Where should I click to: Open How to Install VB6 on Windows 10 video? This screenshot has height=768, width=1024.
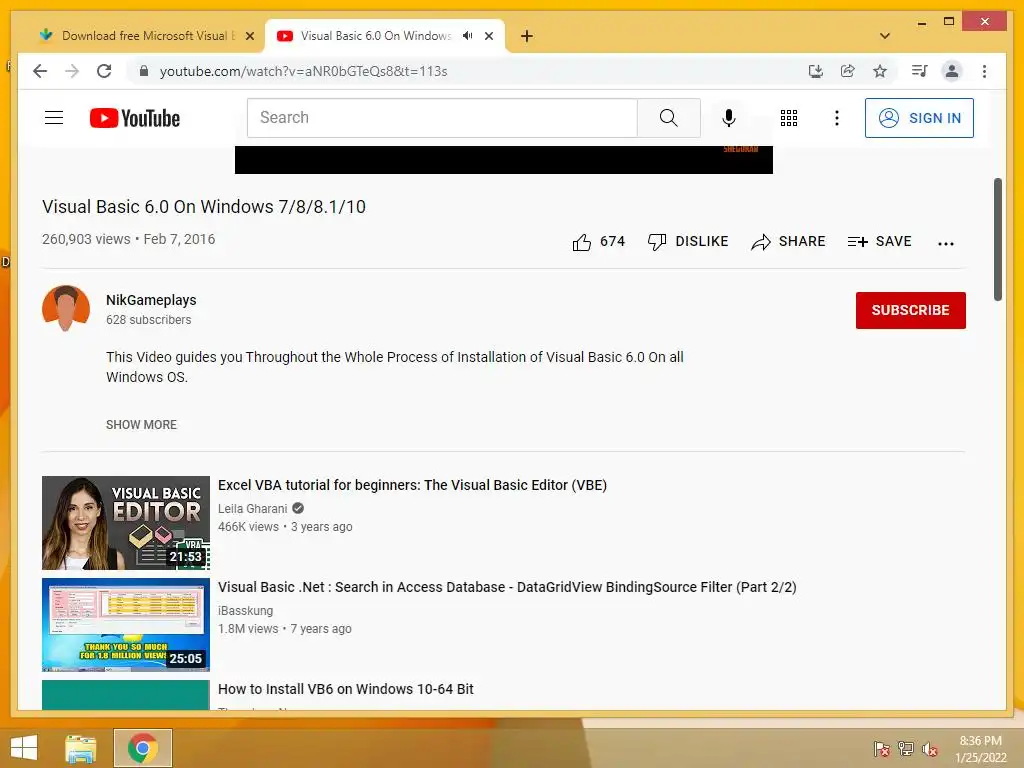pos(345,689)
